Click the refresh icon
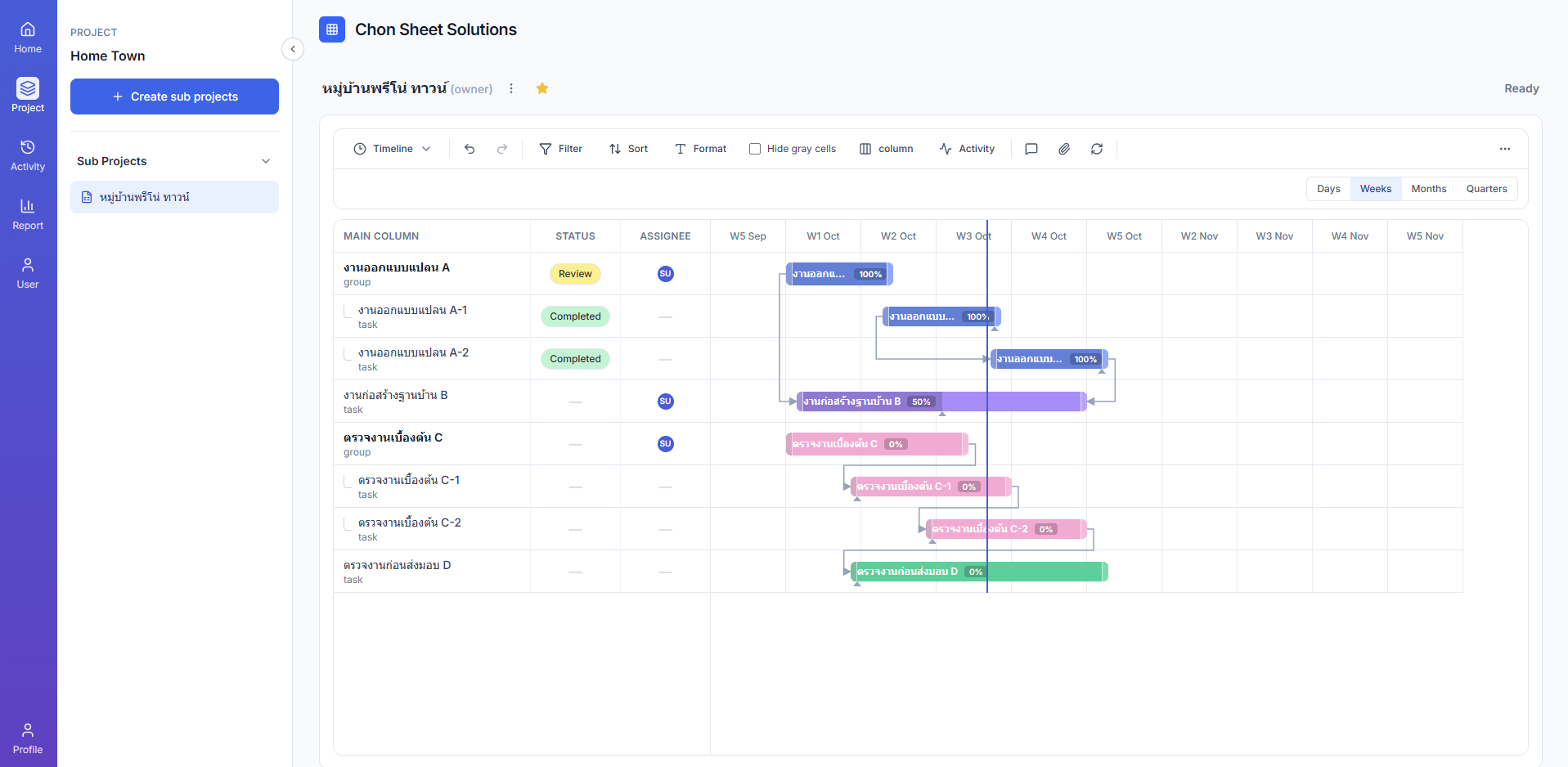This screenshot has height=767, width=1568. (1097, 149)
